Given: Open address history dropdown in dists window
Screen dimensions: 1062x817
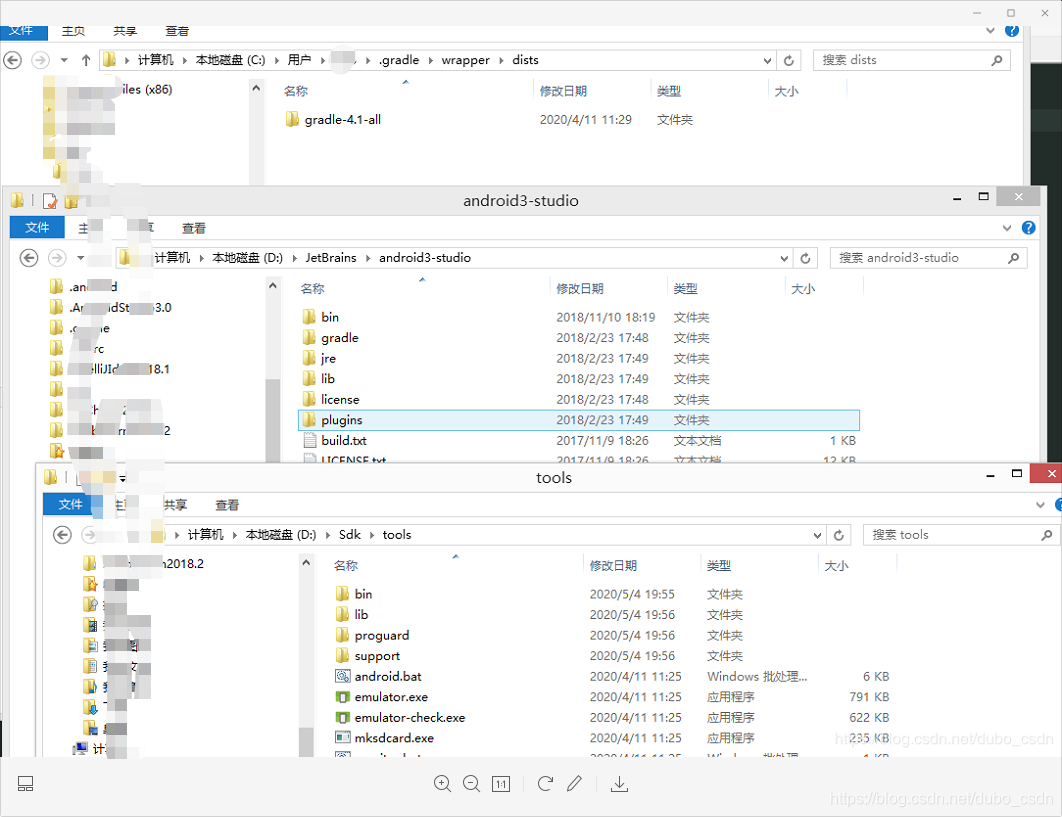Looking at the screenshot, I should coord(767,60).
